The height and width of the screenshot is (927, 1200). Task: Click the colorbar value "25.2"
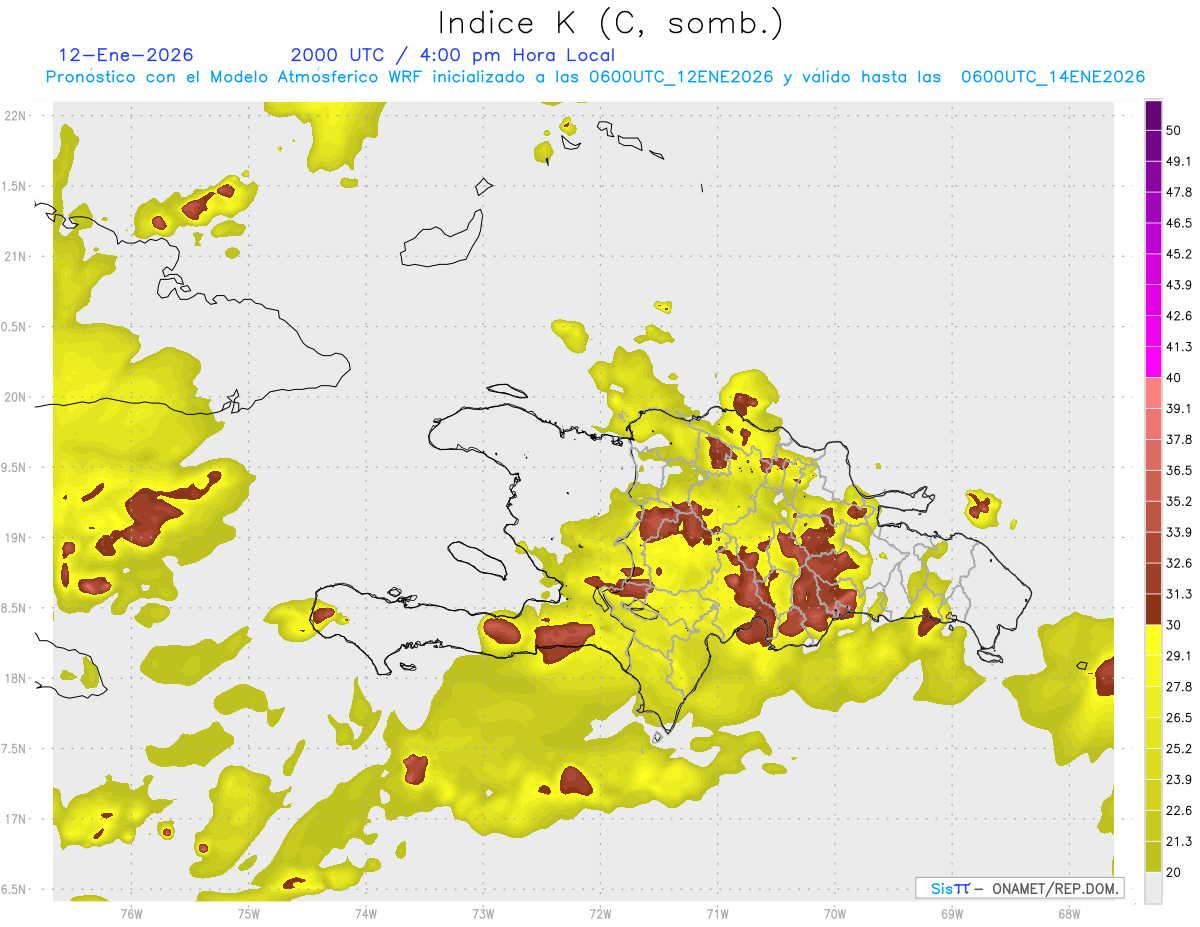click(1179, 749)
